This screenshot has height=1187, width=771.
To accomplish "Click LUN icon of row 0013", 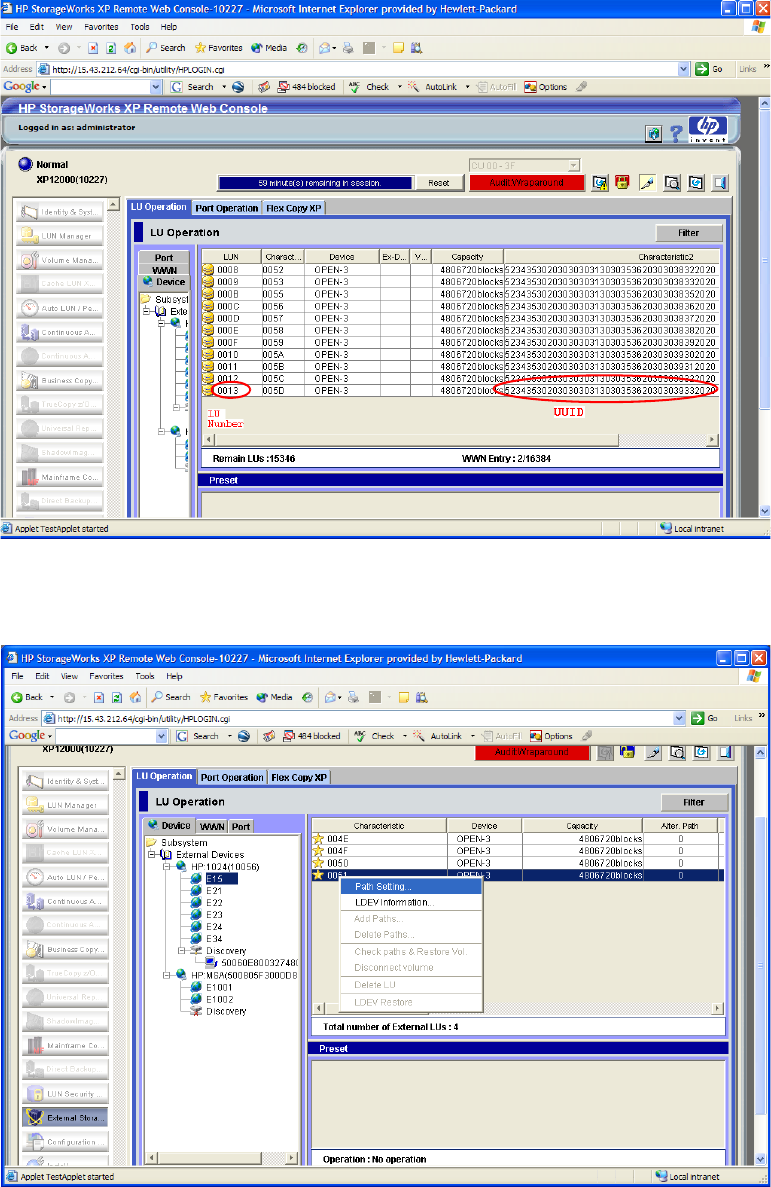I will point(208,391).
